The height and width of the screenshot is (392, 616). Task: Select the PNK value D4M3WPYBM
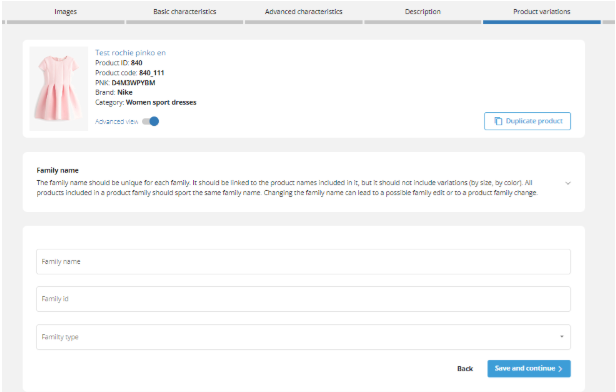(x=133, y=82)
